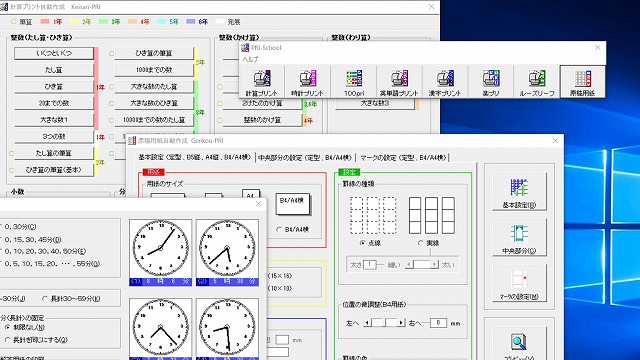
Task: Click the Genkou-PRI window title icon
Action: pyautogui.click(x=132, y=140)
